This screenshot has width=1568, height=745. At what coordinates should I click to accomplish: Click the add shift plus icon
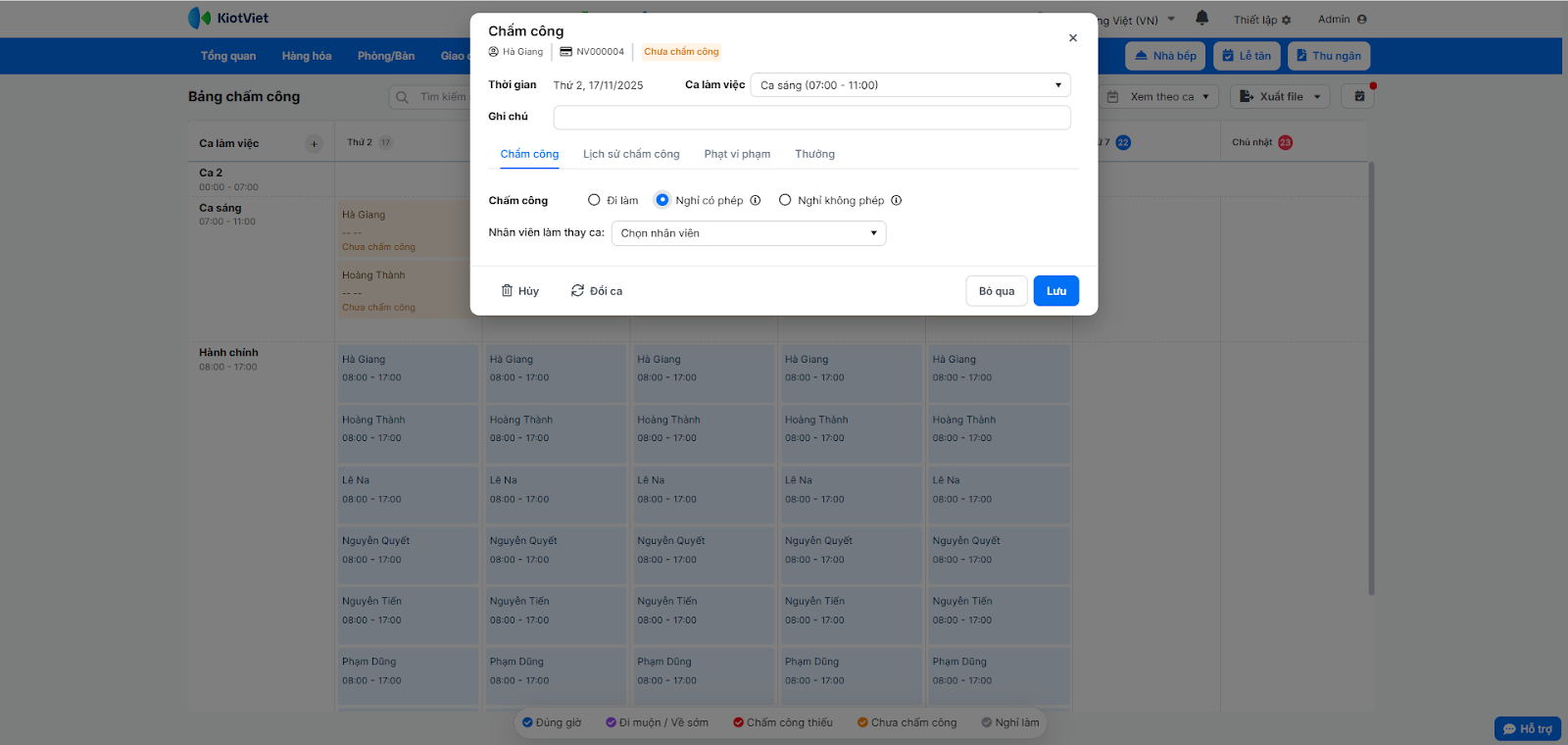[315, 144]
